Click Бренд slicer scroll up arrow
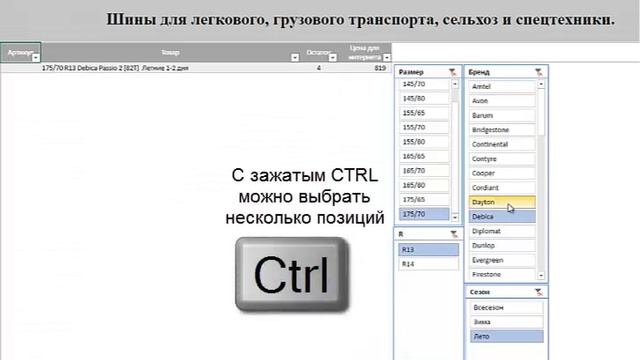The width and height of the screenshot is (640, 360). point(541,84)
